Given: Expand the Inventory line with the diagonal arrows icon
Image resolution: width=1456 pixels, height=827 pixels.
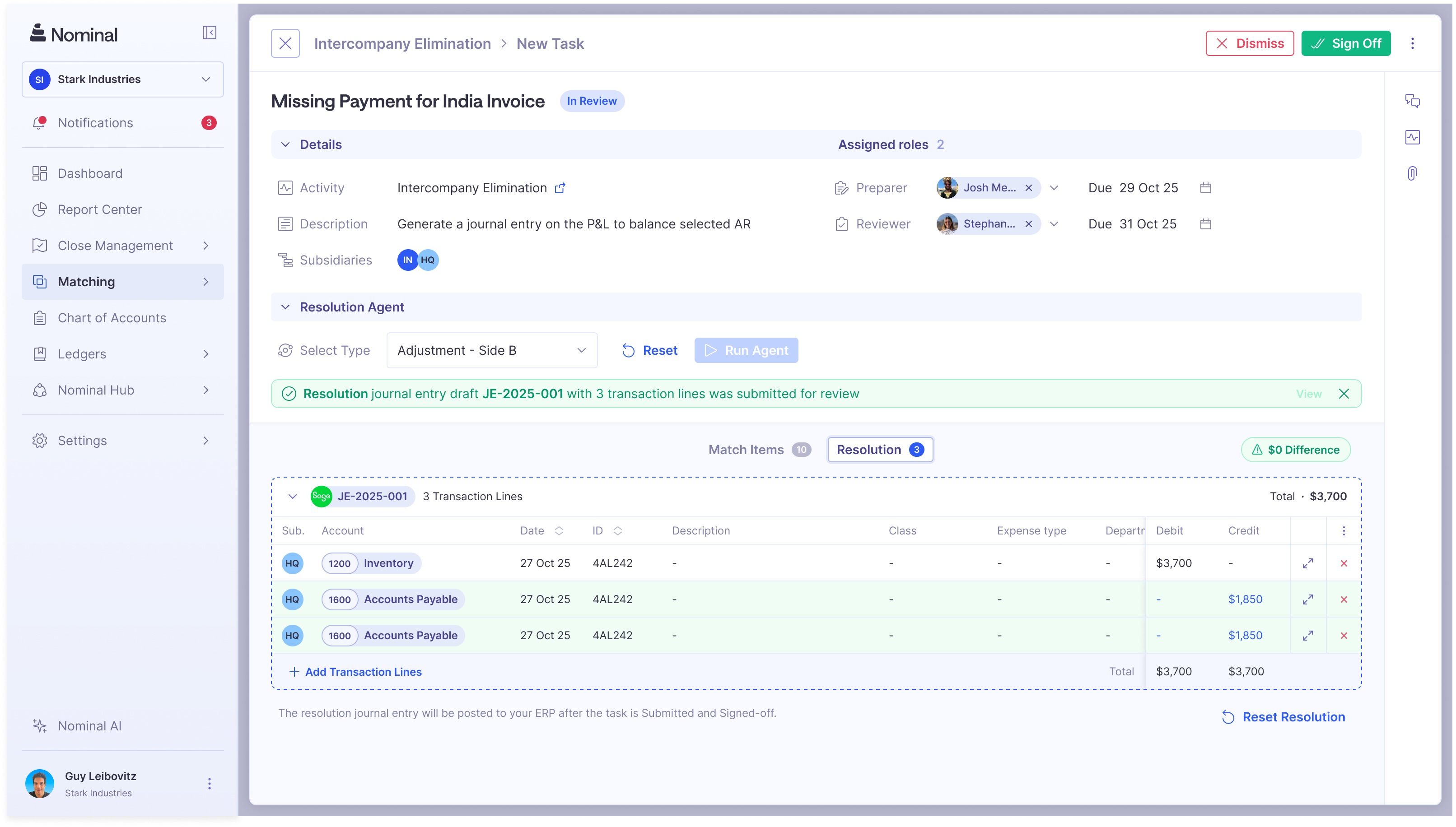Looking at the screenshot, I should click(1308, 563).
